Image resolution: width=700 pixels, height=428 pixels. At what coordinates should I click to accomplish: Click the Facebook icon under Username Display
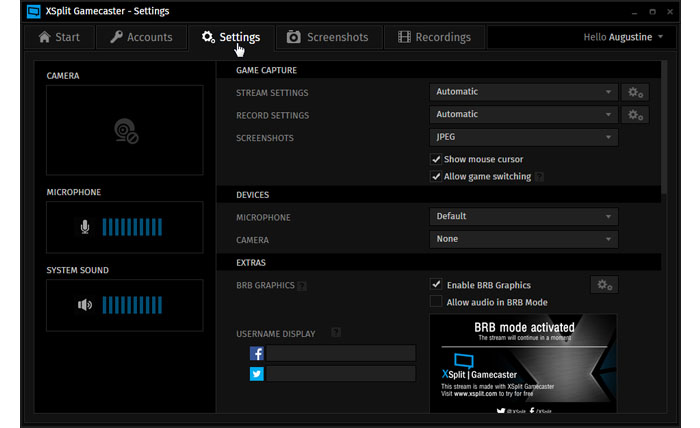point(257,353)
